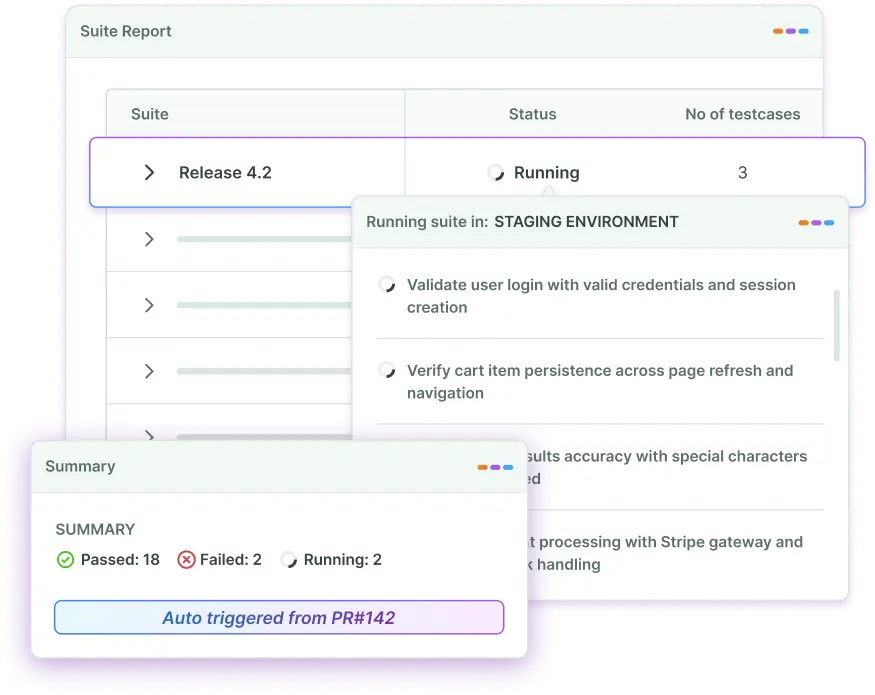Click the Auto triggered from PR#142 banner
Viewport: 875px width, 695px height.
(279, 618)
